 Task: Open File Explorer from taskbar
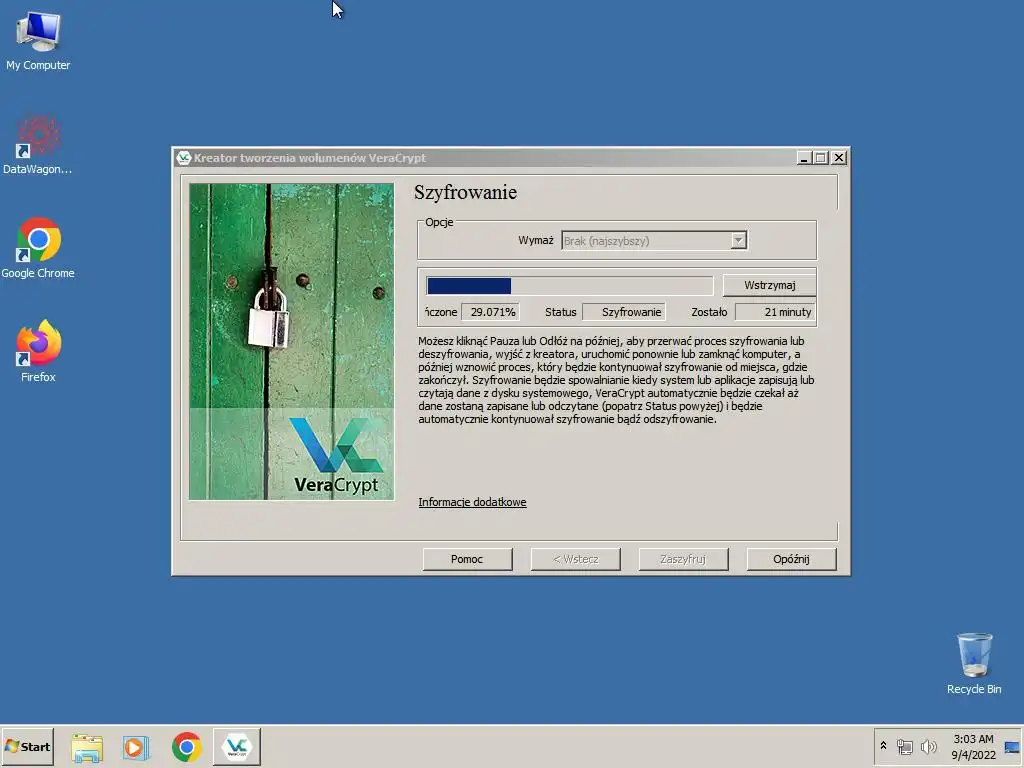tap(87, 747)
